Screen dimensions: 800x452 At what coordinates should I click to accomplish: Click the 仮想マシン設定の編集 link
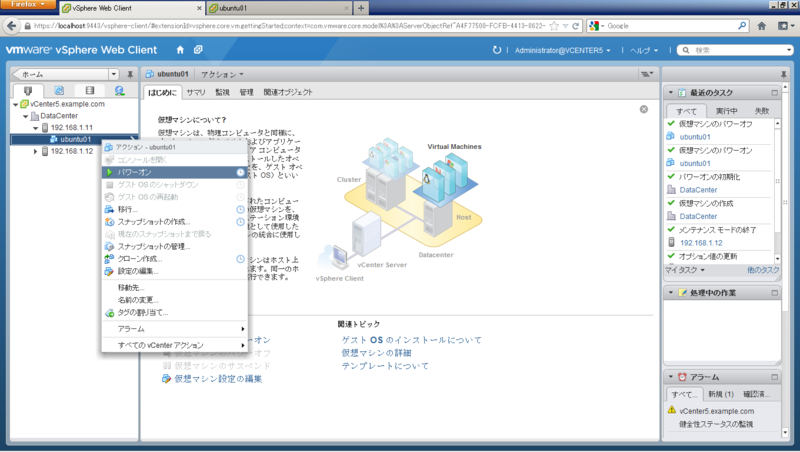pos(218,379)
